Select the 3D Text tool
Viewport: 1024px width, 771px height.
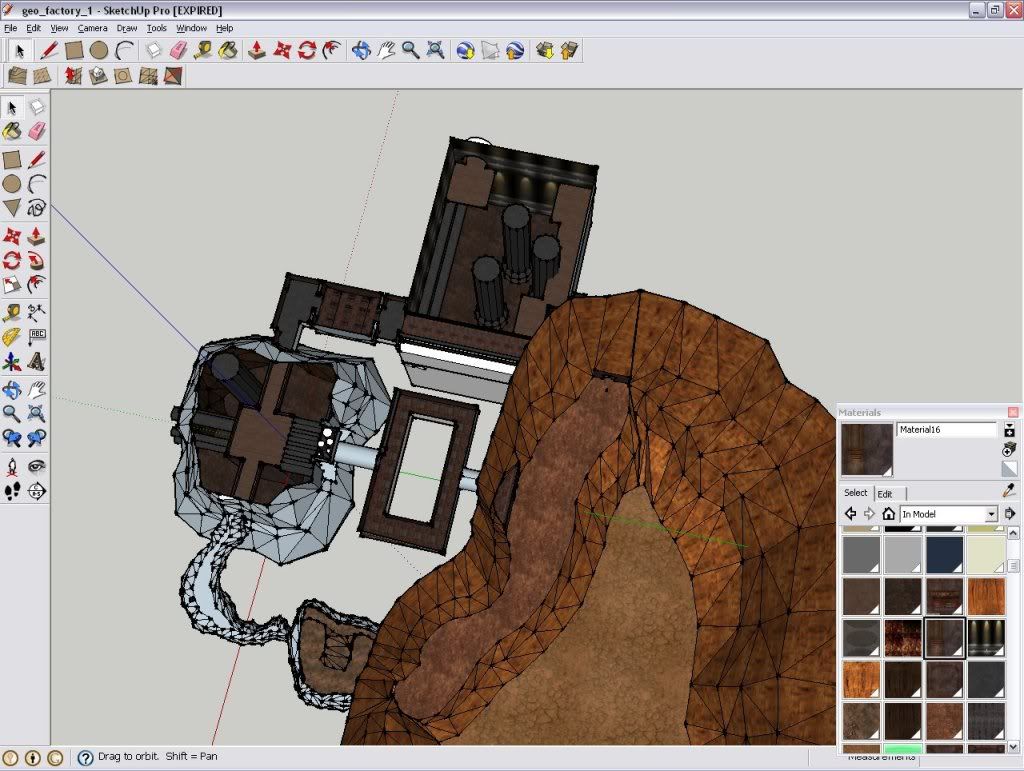pyautogui.click(x=37, y=362)
